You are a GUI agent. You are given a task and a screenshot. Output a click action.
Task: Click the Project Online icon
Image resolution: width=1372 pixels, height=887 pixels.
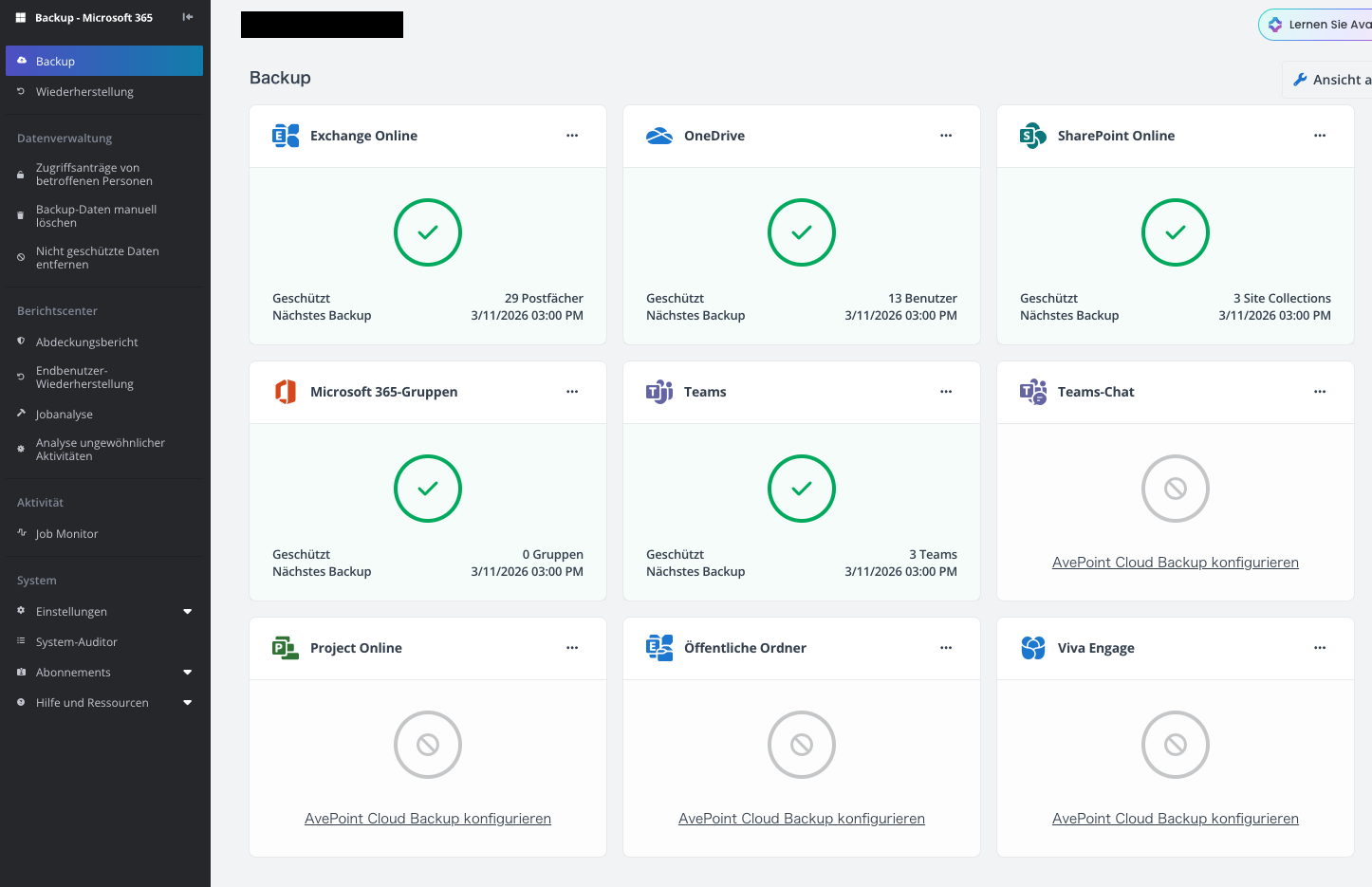point(286,648)
